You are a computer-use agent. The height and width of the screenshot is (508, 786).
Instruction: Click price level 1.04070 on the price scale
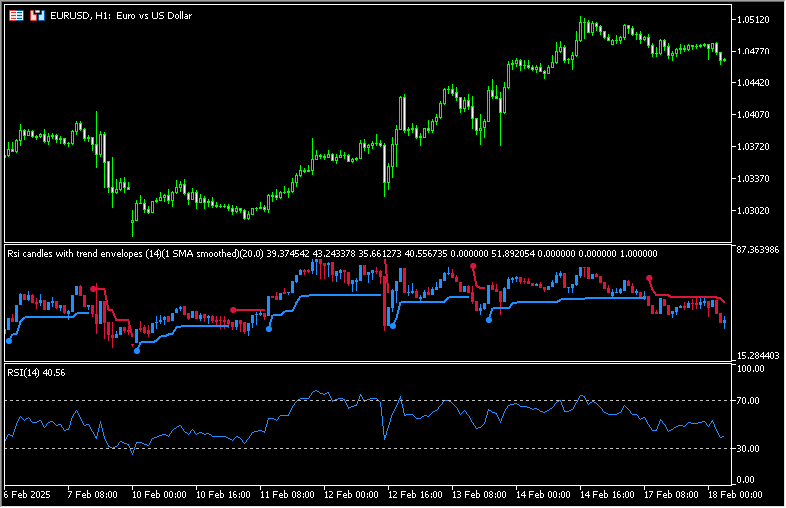click(753, 115)
